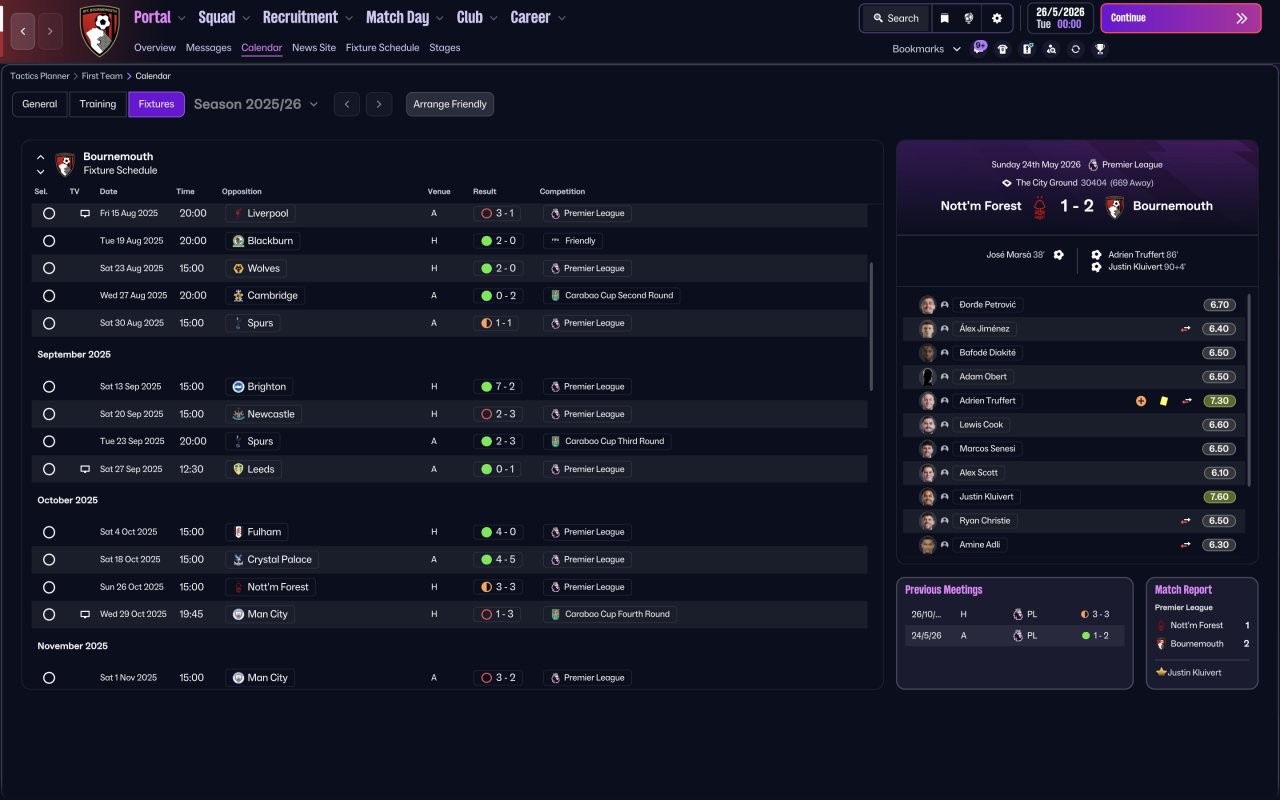Open the Brighton opposition link
The image size is (1280, 800).
259,387
